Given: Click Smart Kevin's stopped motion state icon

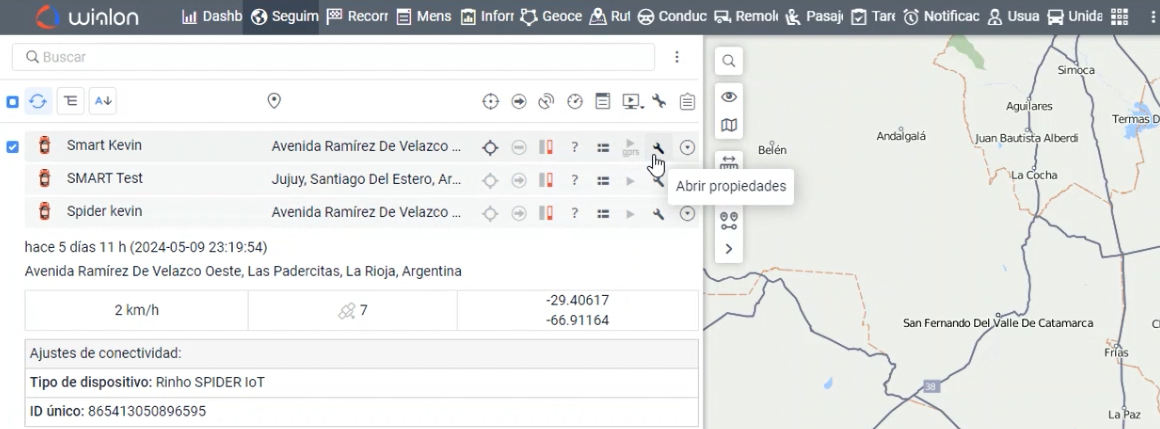Looking at the screenshot, I should (519, 147).
